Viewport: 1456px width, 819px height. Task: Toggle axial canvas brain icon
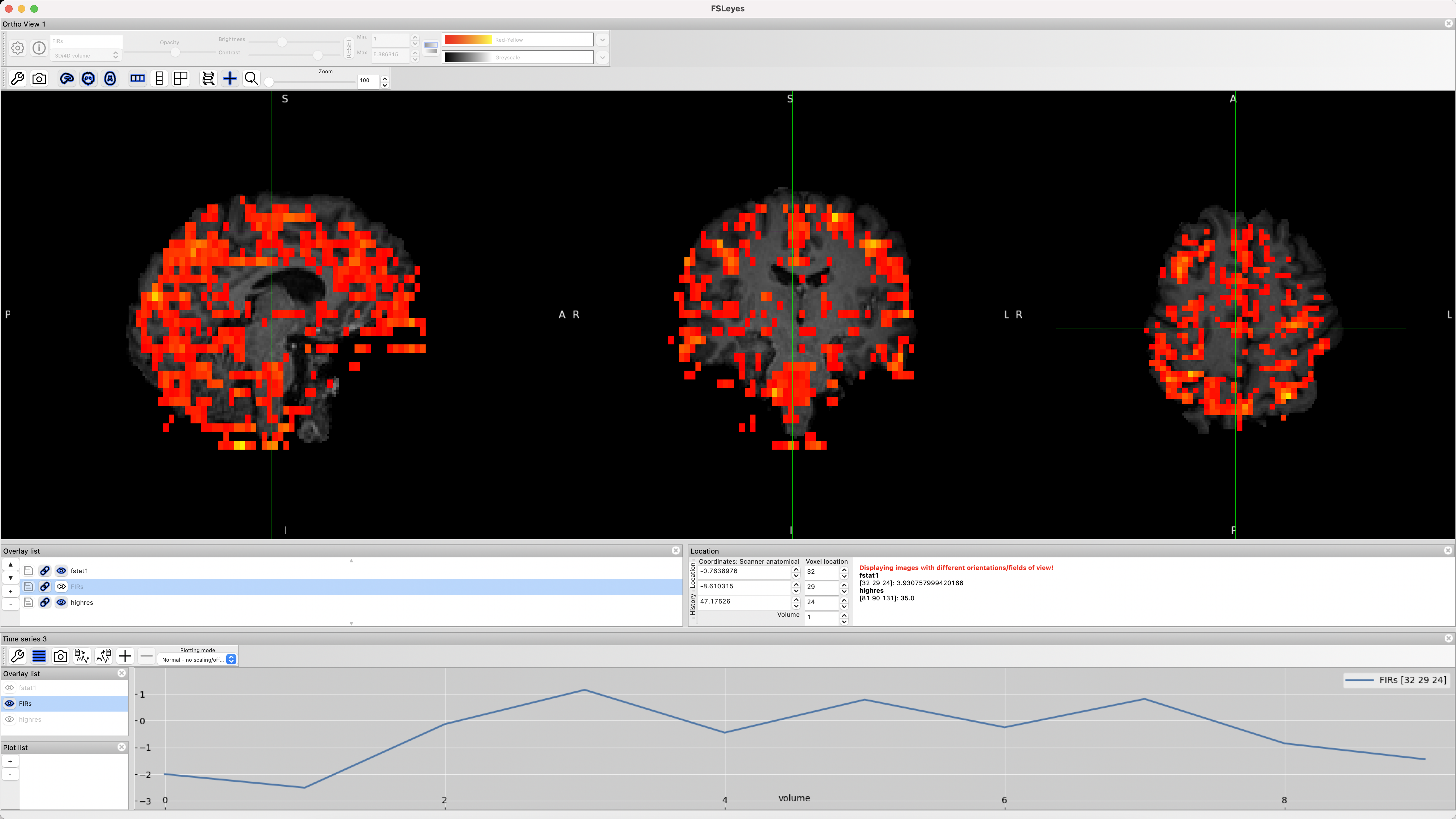[110, 79]
